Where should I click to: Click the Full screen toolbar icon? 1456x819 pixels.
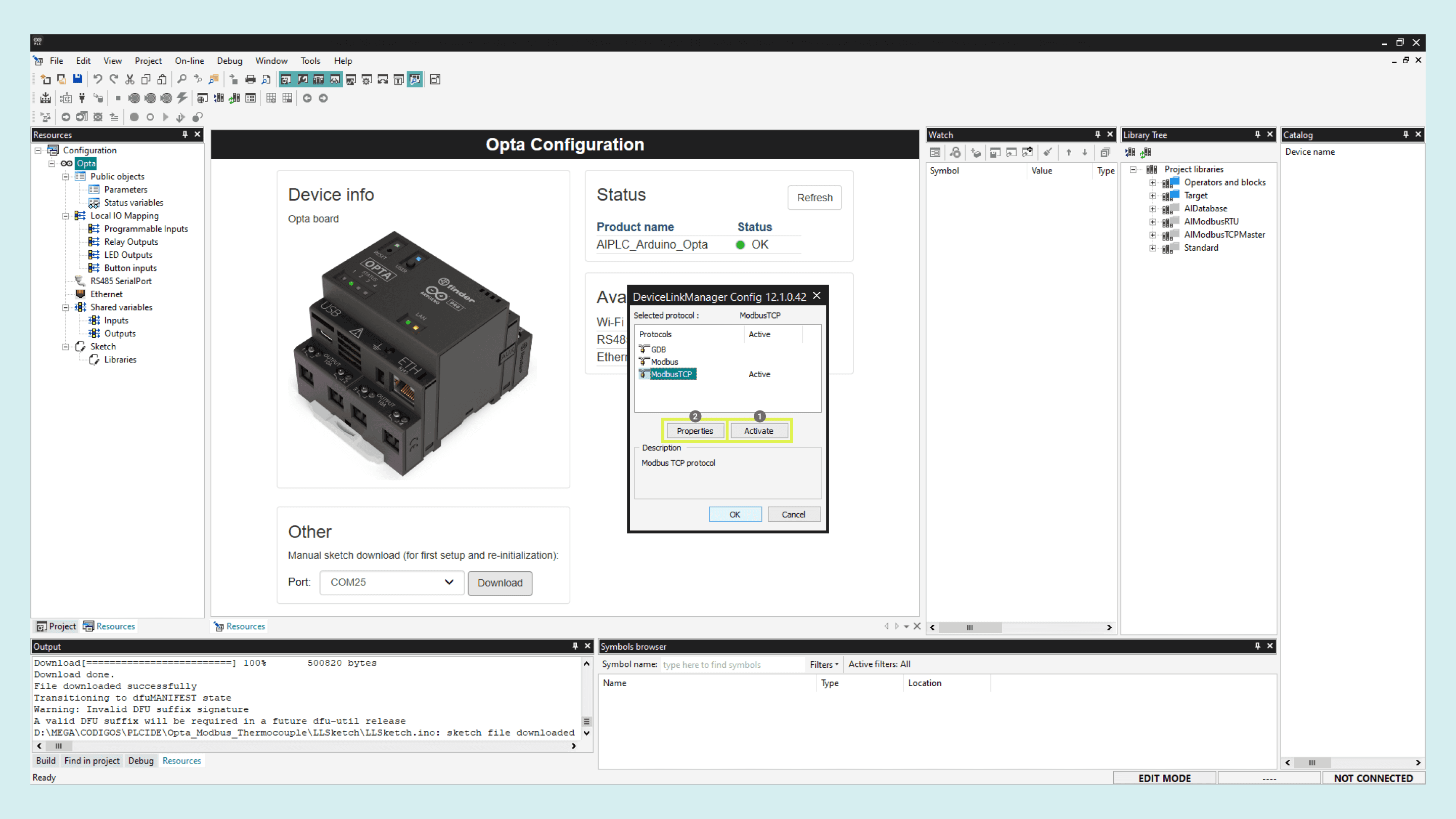point(435,79)
